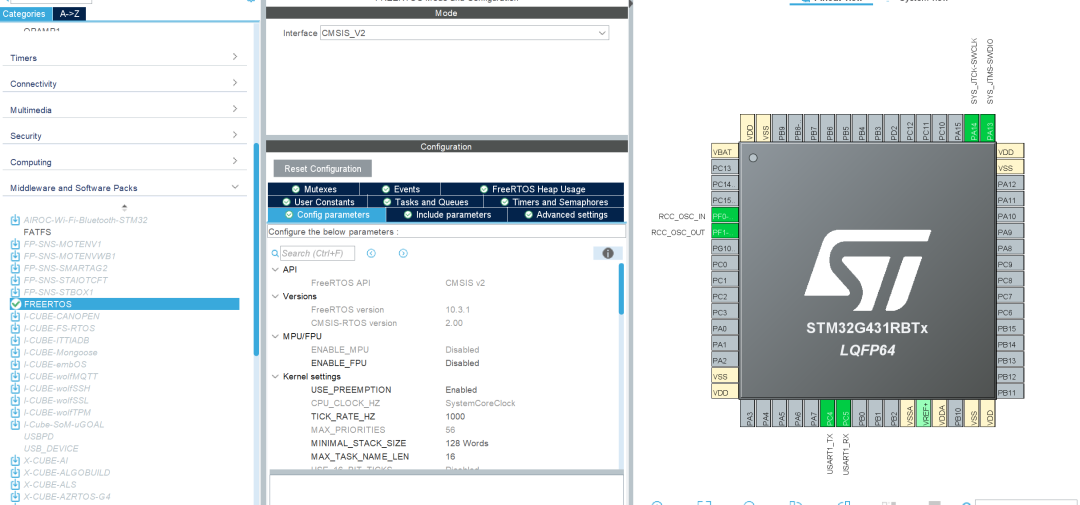Screen dimensions: 1080x505
Task: Select the Categories tab
Action: pos(26,13)
